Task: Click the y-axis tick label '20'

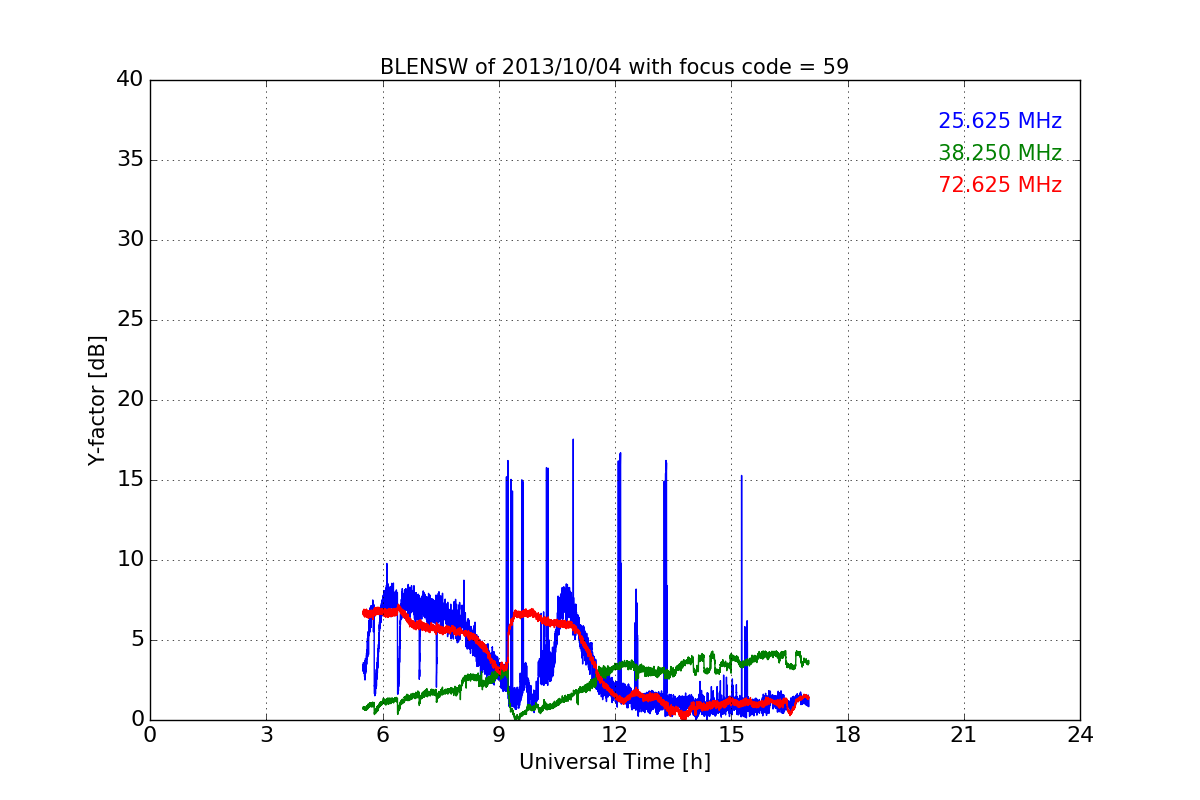Action: pyautogui.click(x=130, y=400)
